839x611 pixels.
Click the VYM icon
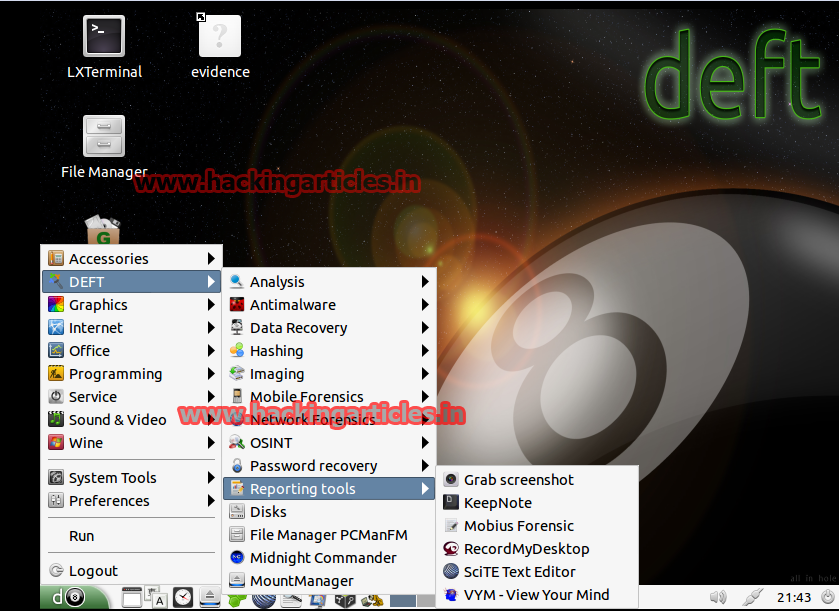point(451,594)
